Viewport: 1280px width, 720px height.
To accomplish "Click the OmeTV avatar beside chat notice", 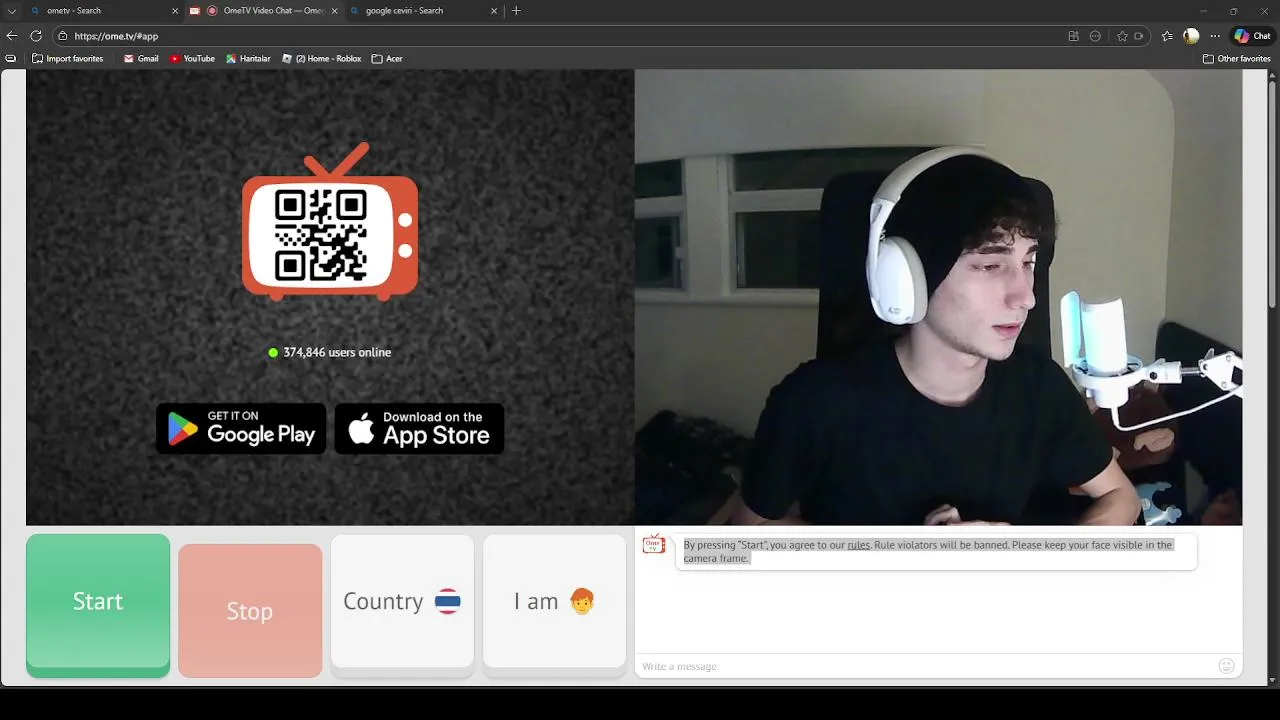I will click(x=653, y=544).
